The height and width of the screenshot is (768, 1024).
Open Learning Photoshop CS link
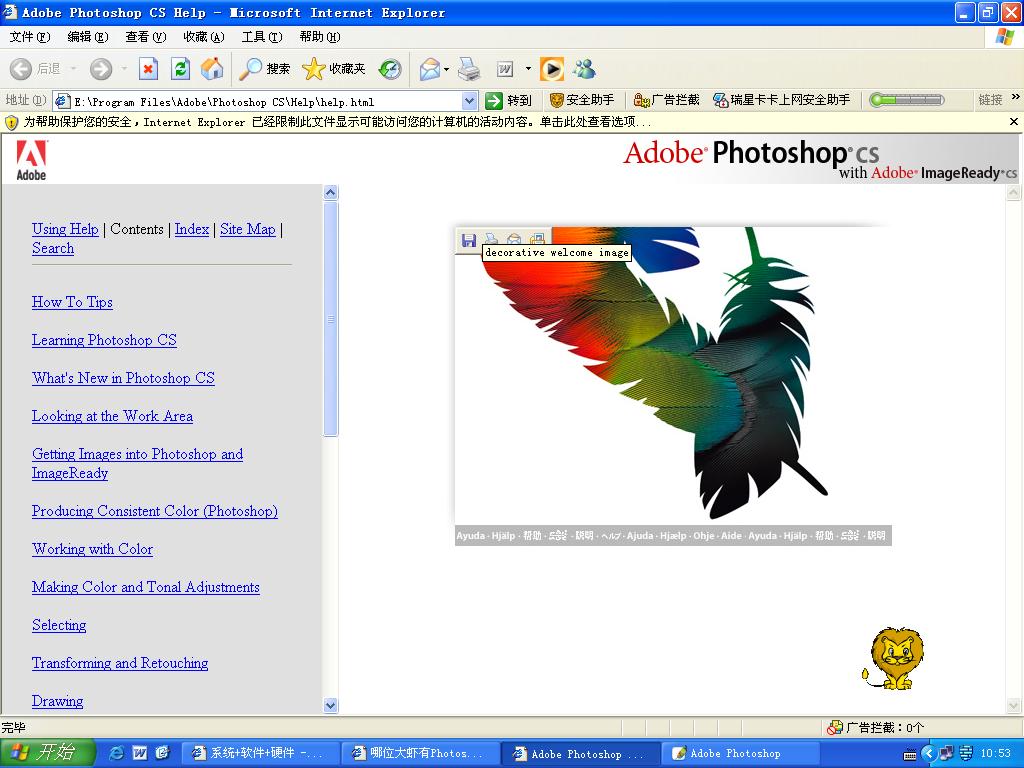click(104, 340)
